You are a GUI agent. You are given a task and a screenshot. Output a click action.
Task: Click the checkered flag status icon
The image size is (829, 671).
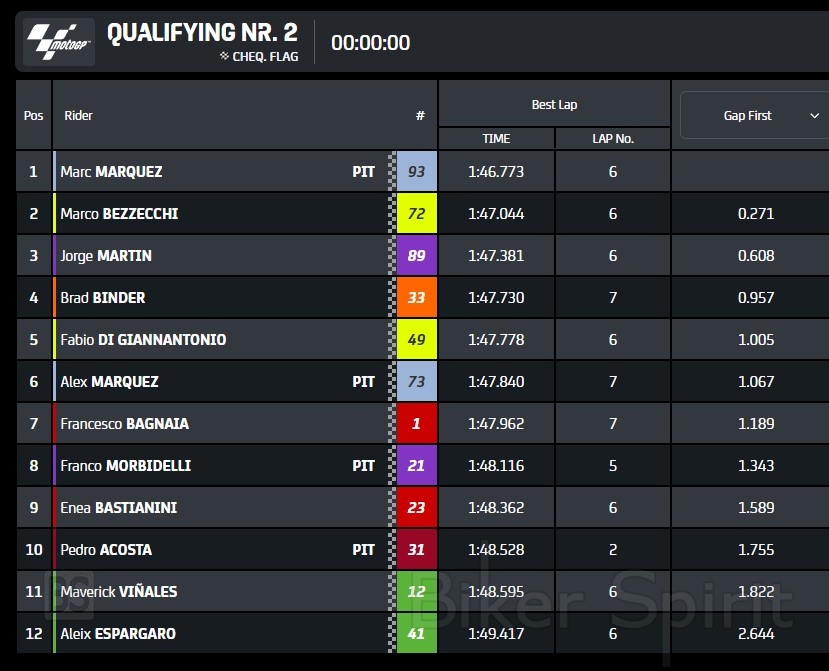(225, 57)
